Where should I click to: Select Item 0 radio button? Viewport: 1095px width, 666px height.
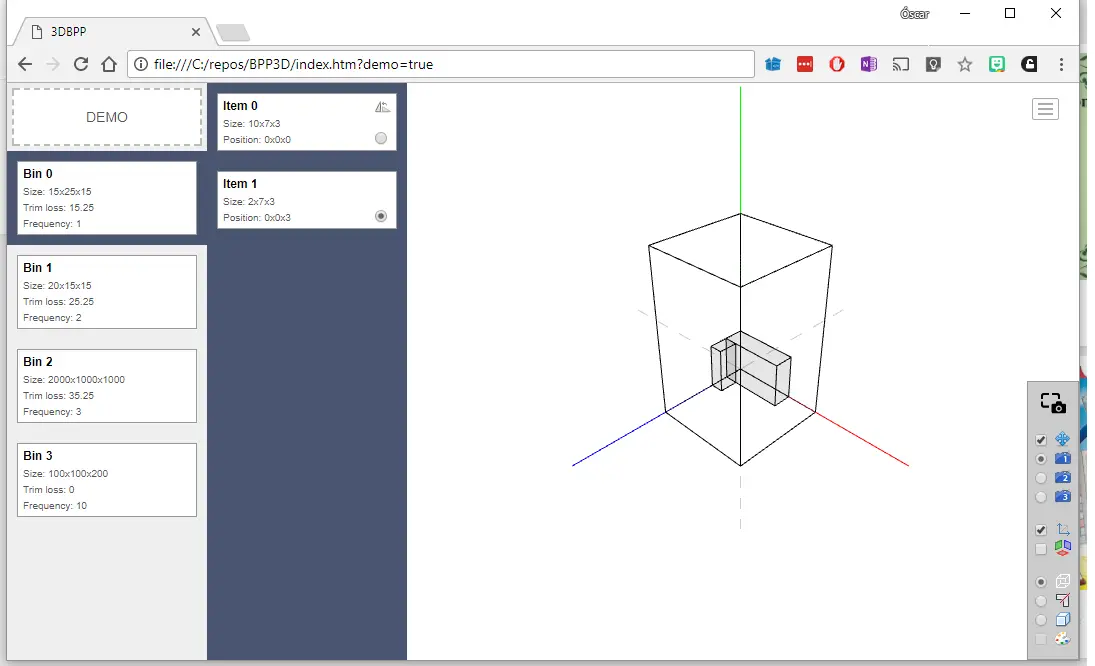pyautogui.click(x=381, y=139)
